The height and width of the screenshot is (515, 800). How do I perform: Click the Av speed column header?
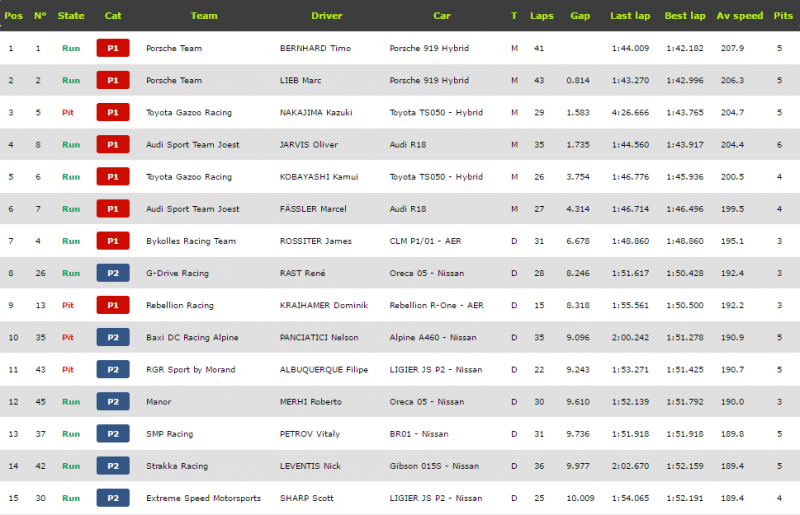pos(740,15)
